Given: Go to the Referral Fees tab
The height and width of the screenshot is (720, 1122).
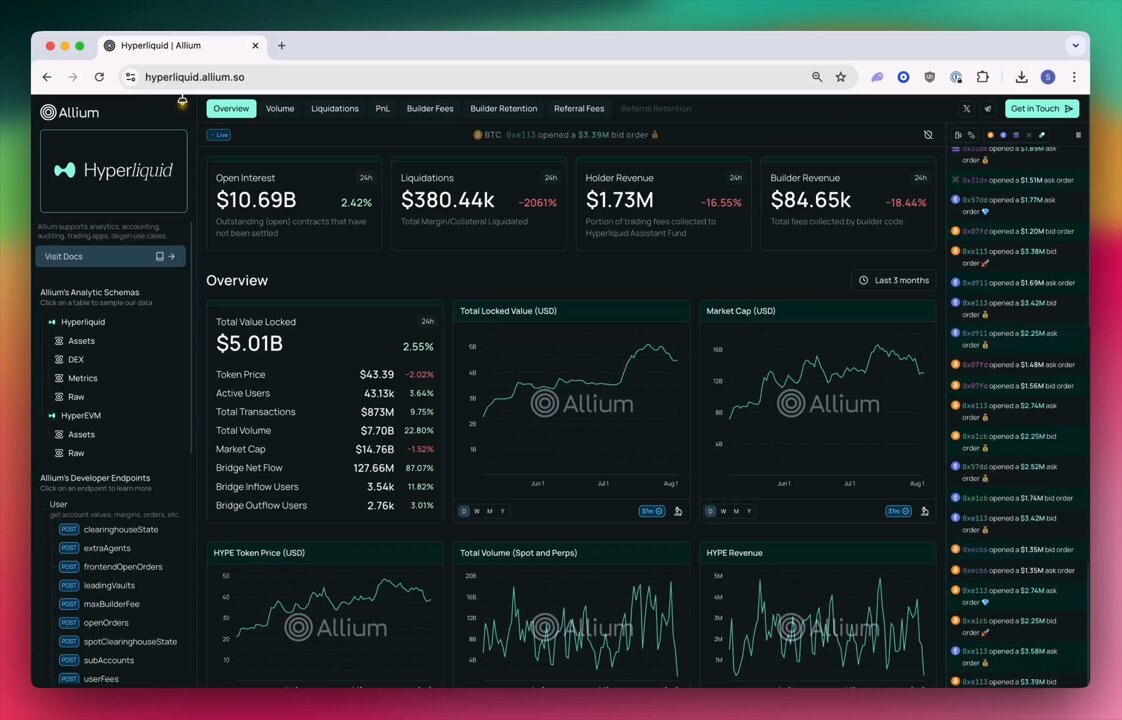Looking at the screenshot, I should (579, 109).
